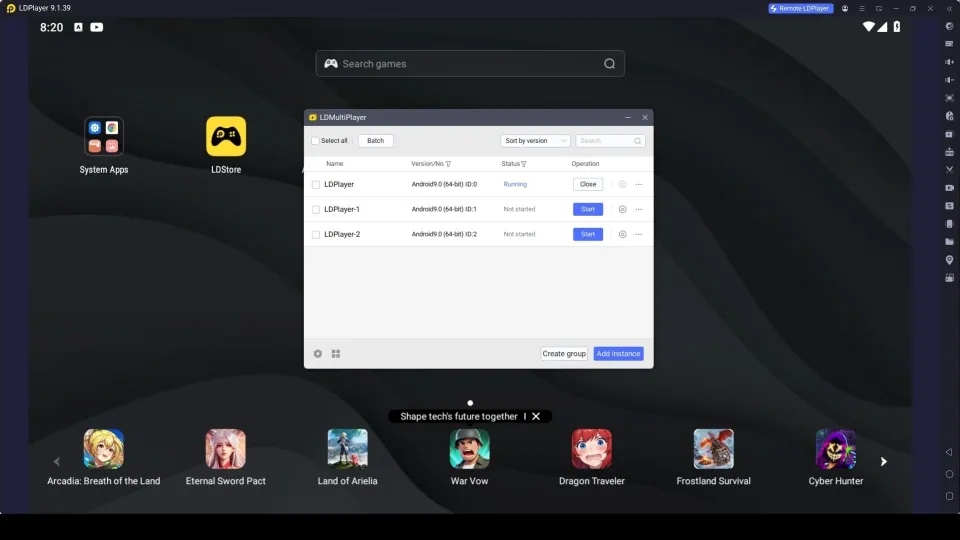Check the LDPlayer-2 row checkbox
Viewport: 960px width, 540px height.
click(316, 234)
